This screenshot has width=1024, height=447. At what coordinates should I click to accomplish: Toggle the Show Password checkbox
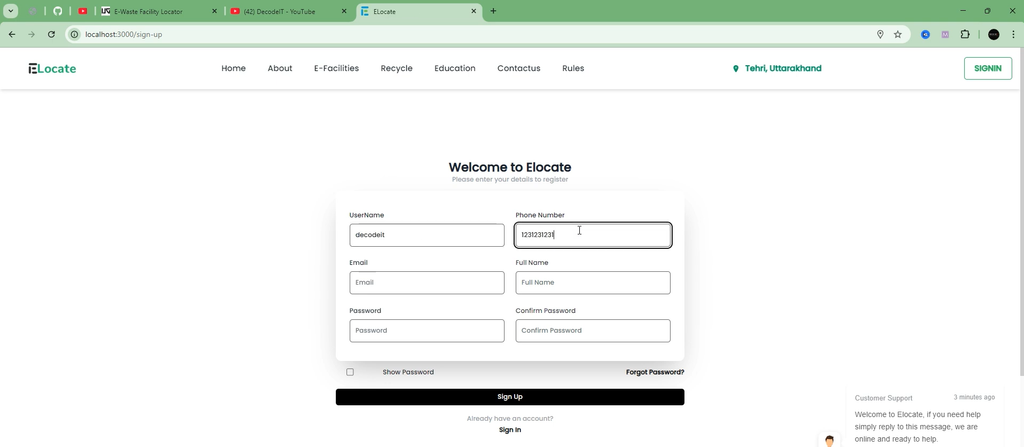(350, 372)
